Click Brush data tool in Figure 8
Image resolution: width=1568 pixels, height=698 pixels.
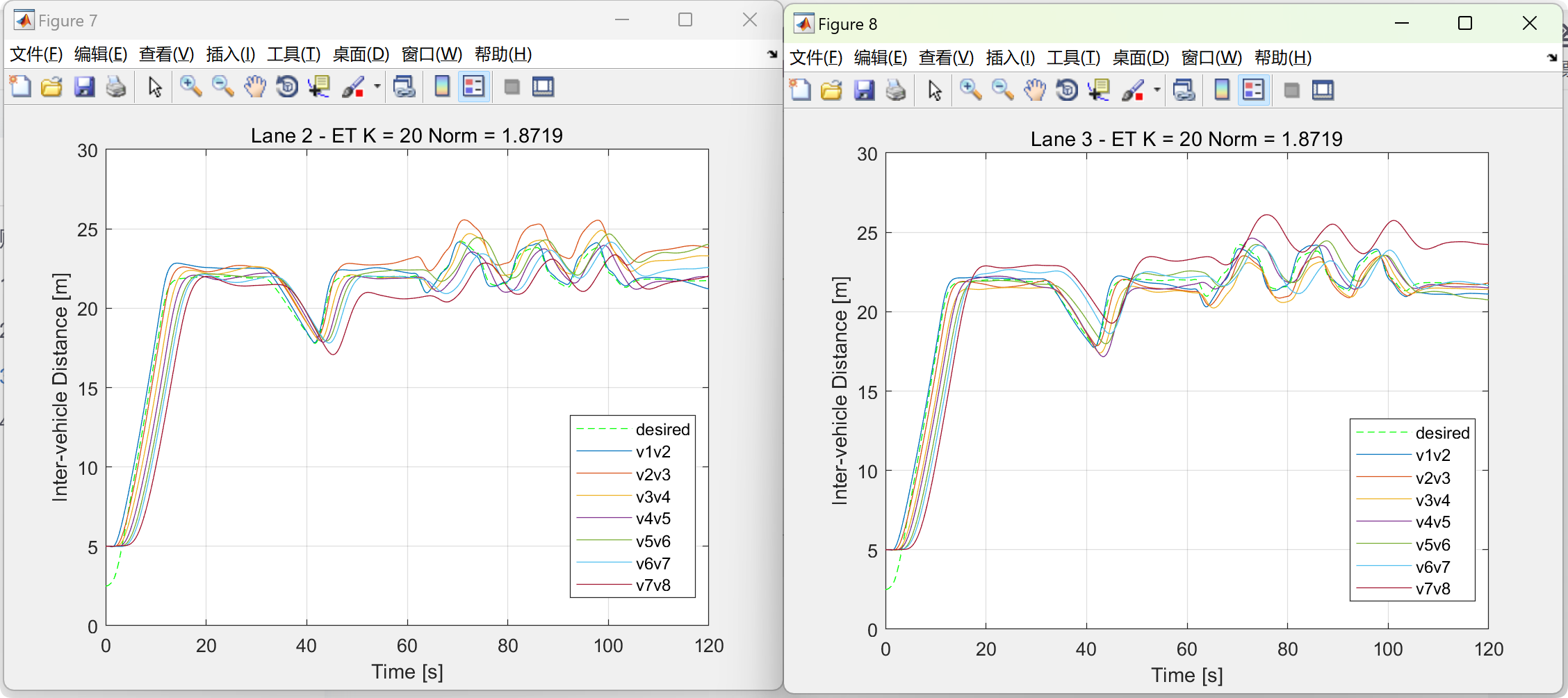coord(1133,90)
